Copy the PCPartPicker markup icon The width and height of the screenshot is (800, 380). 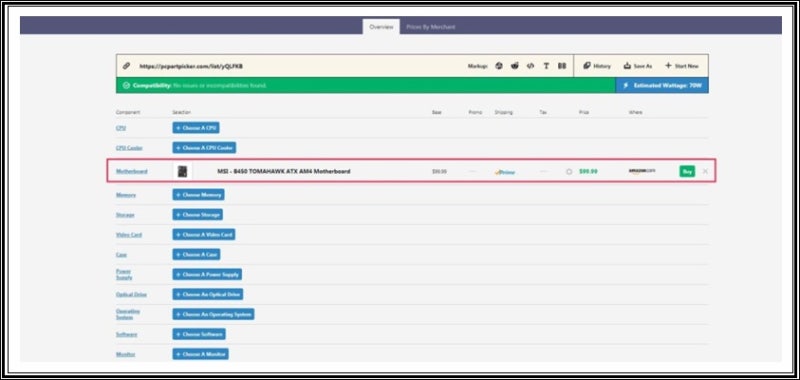click(x=499, y=66)
